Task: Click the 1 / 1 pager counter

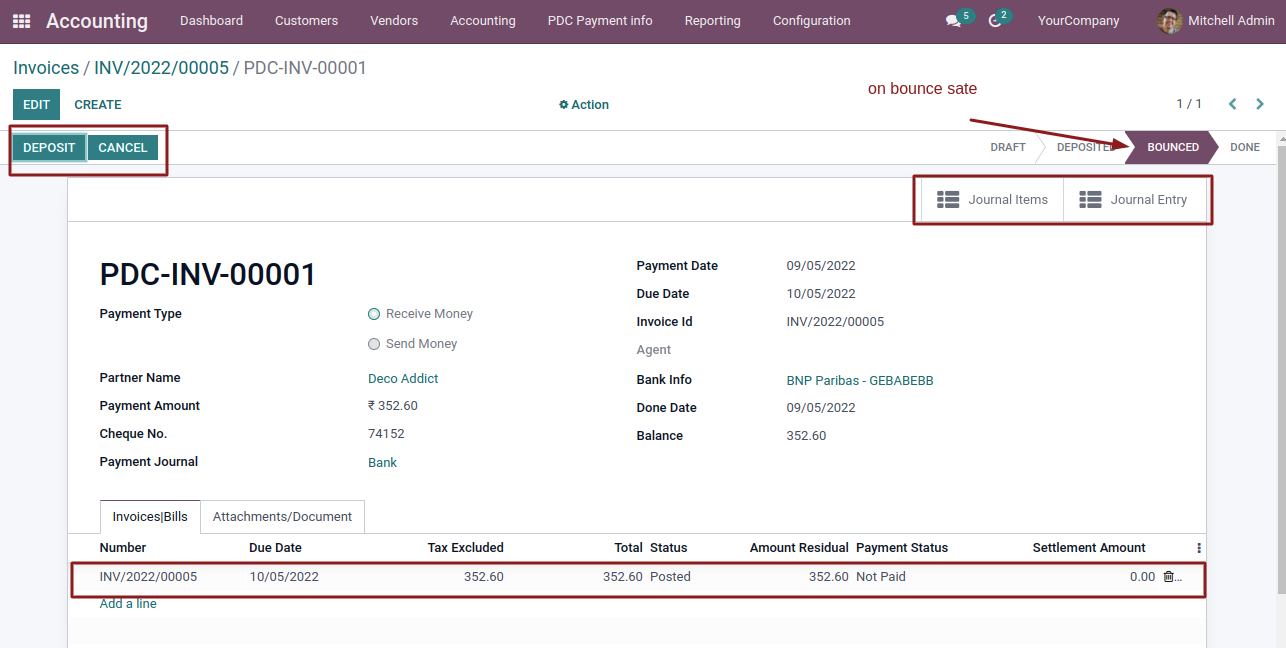Action: tap(1189, 104)
